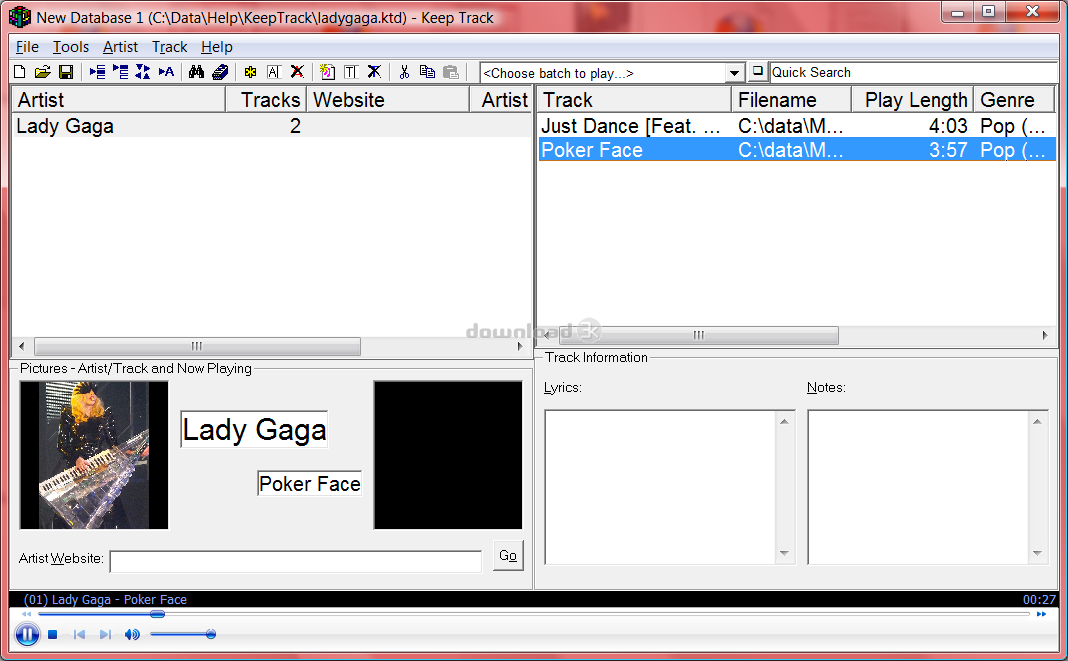Click into the Artist Website text field
This screenshot has height=661, width=1068.
[295, 561]
